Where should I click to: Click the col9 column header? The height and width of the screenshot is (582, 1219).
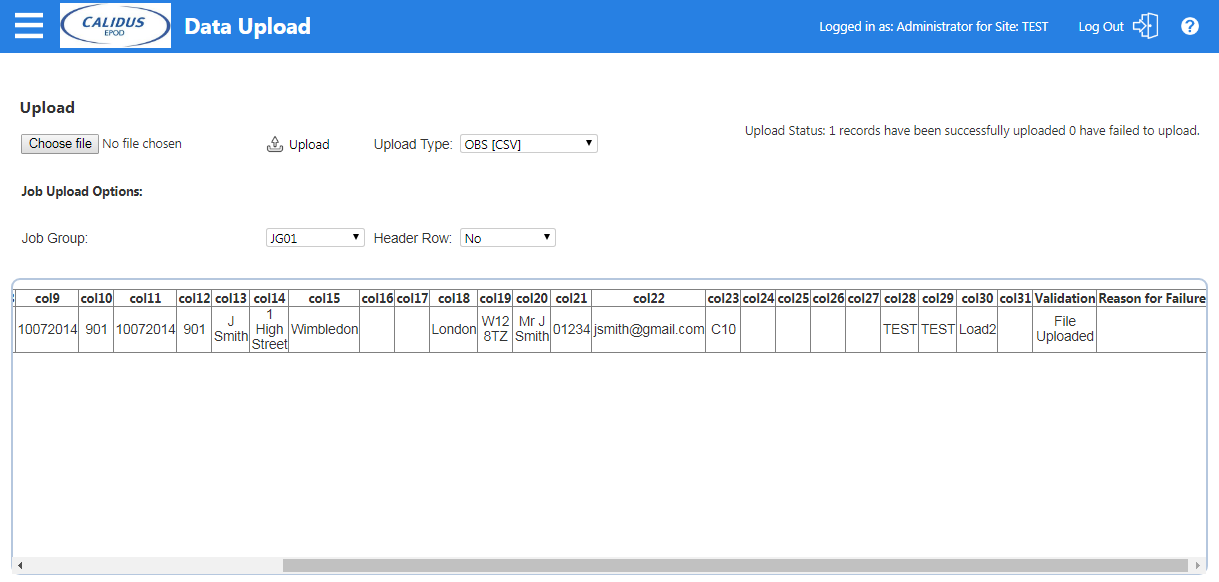(x=47, y=298)
